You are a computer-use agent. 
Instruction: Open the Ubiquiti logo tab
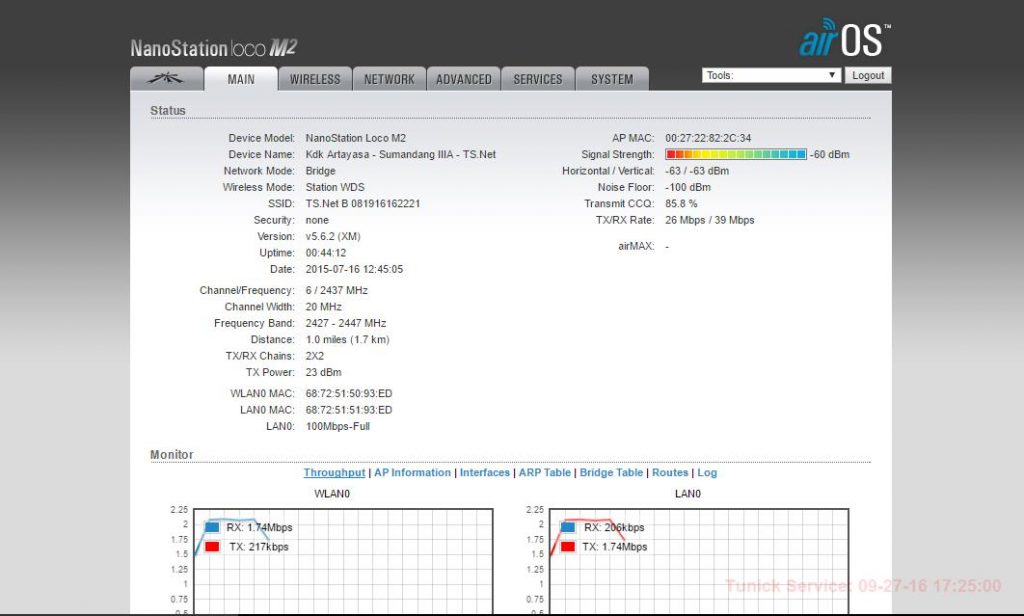[167, 78]
